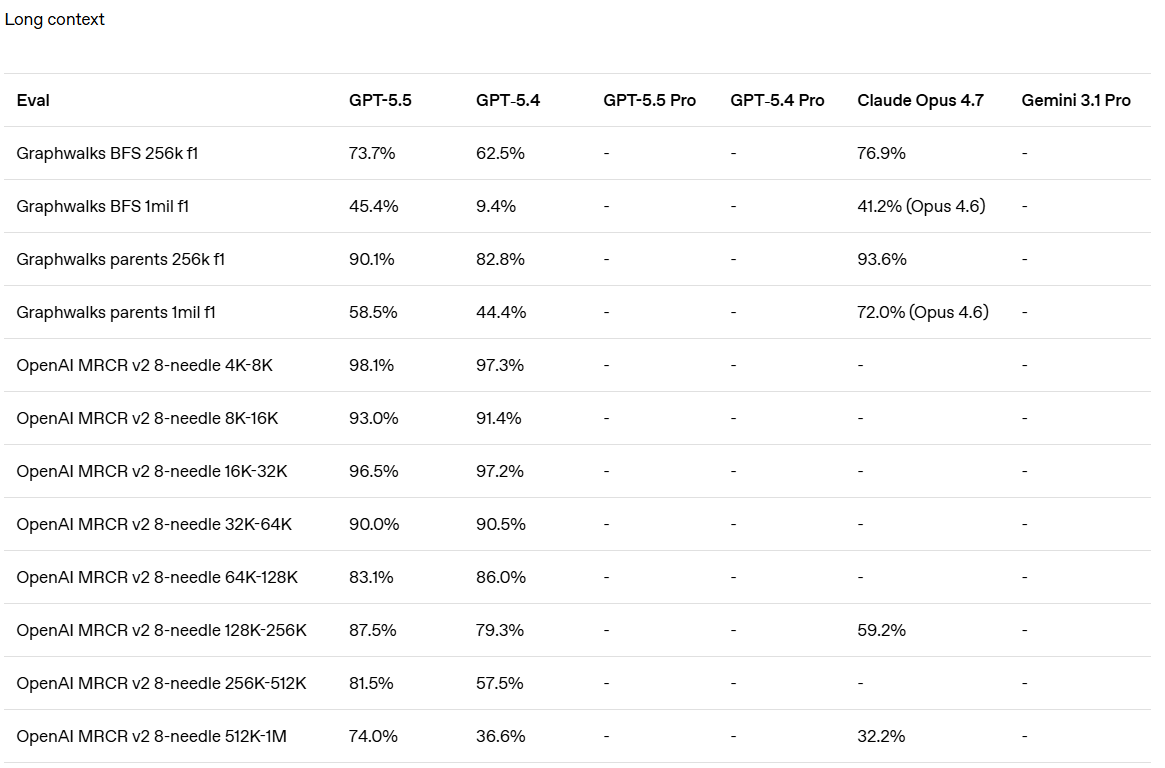The width and height of the screenshot is (1165, 768).
Task: Select the Claude Opus 4.7 column header
Action: 920,100
